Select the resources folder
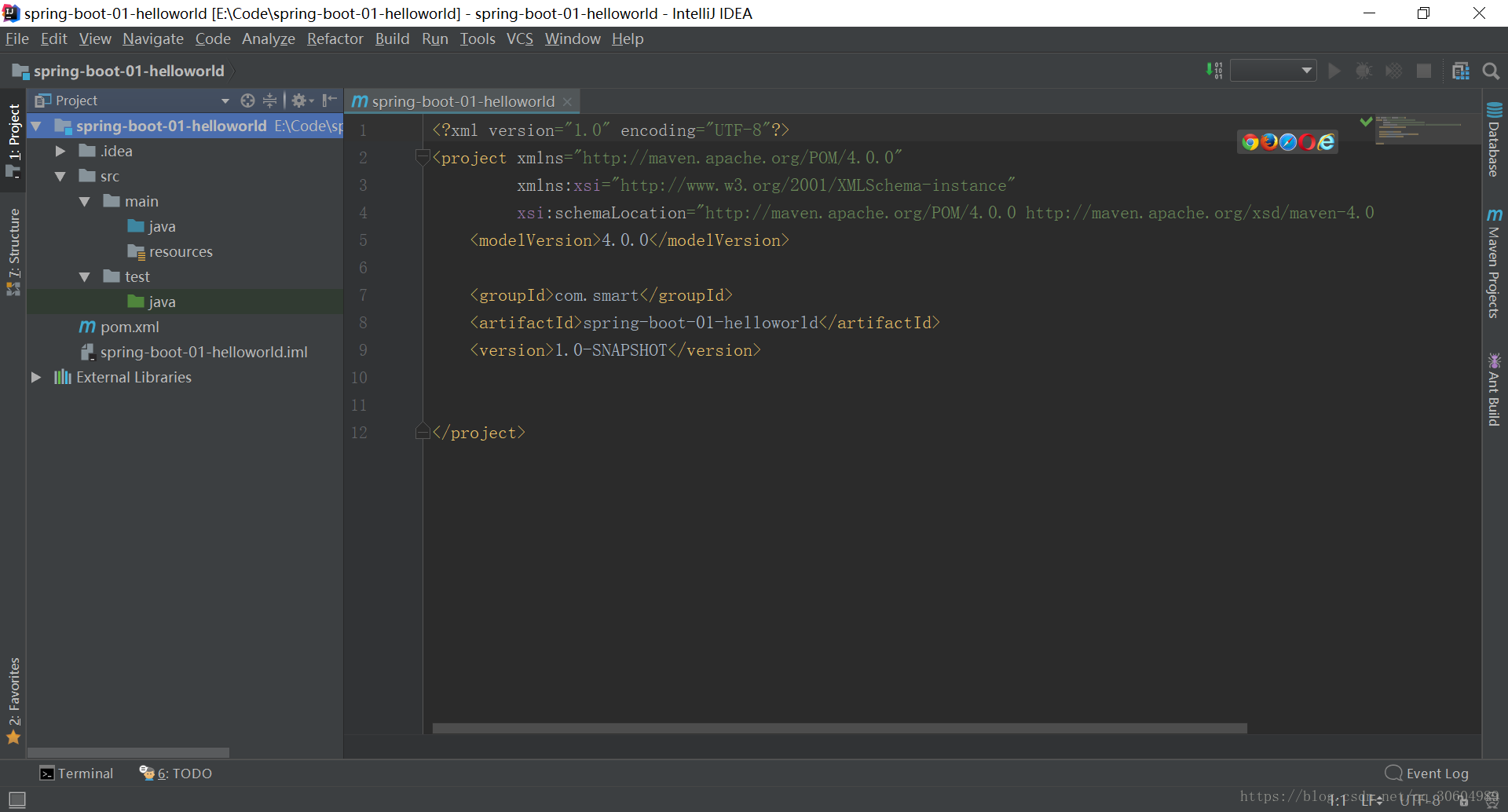The image size is (1508, 812). [x=170, y=251]
